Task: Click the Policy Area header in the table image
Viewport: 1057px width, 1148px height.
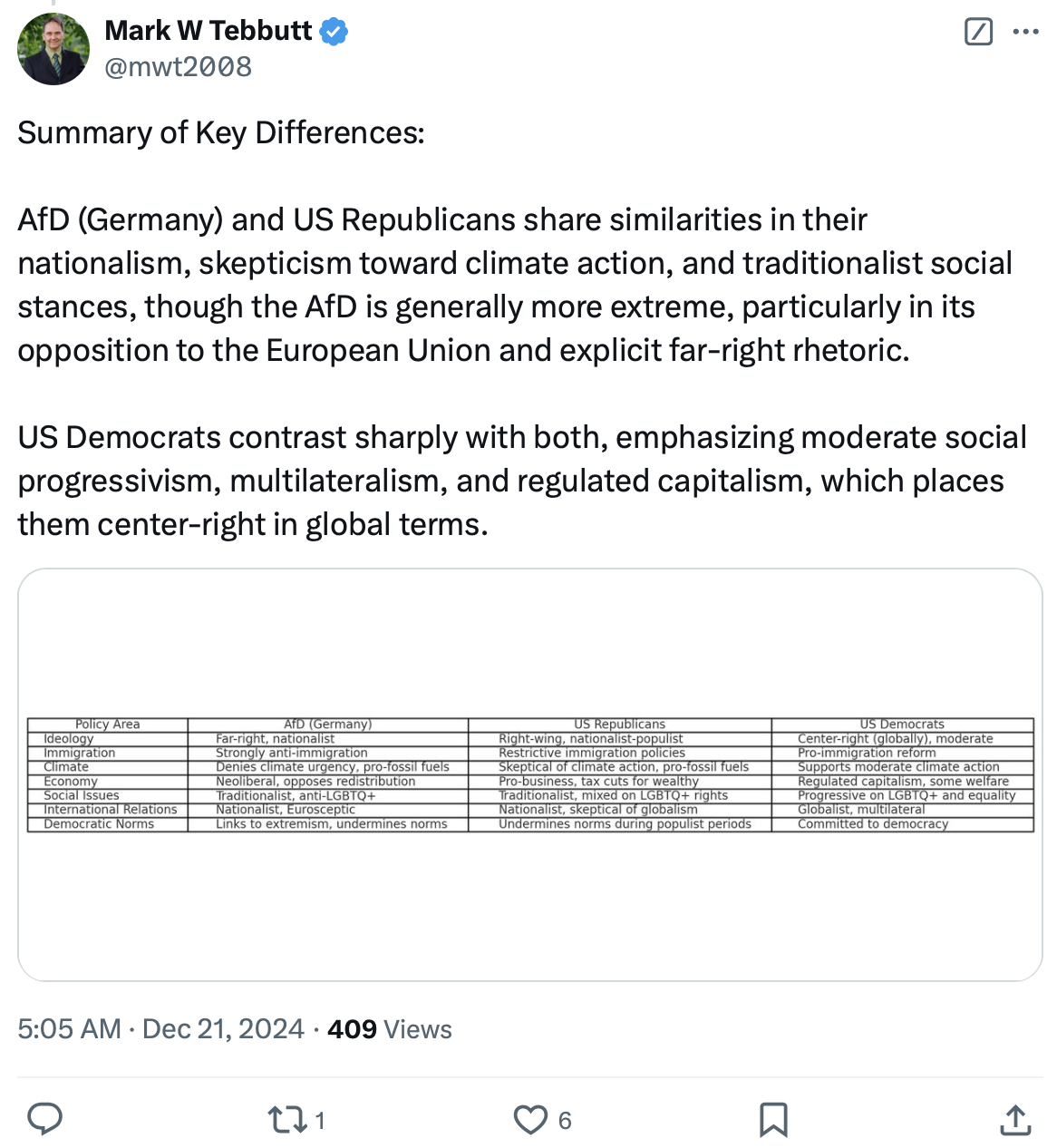Action: pyautogui.click(x=108, y=725)
